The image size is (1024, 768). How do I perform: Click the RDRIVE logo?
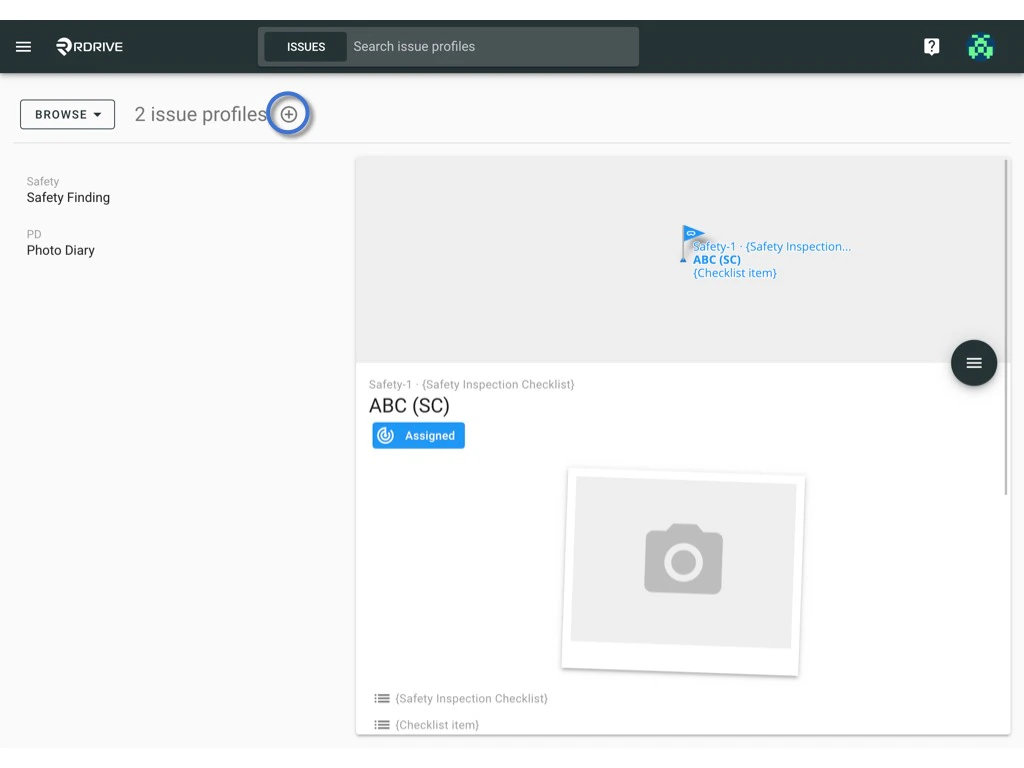tap(89, 46)
